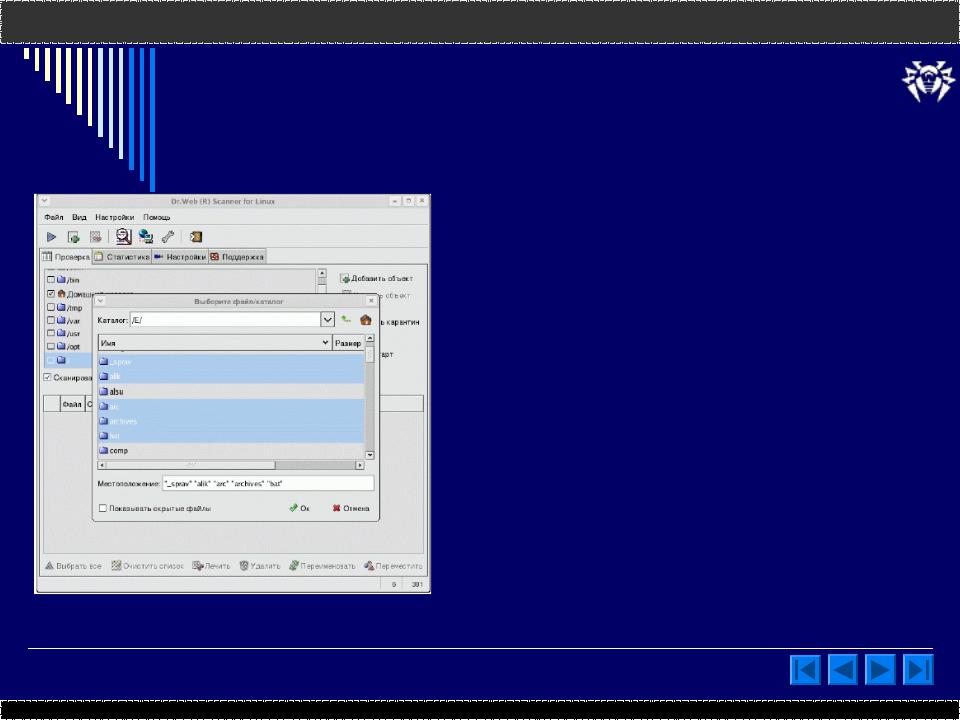Click the Файл column header in results
Image resolution: width=960 pixels, height=720 pixels.
click(x=72, y=404)
